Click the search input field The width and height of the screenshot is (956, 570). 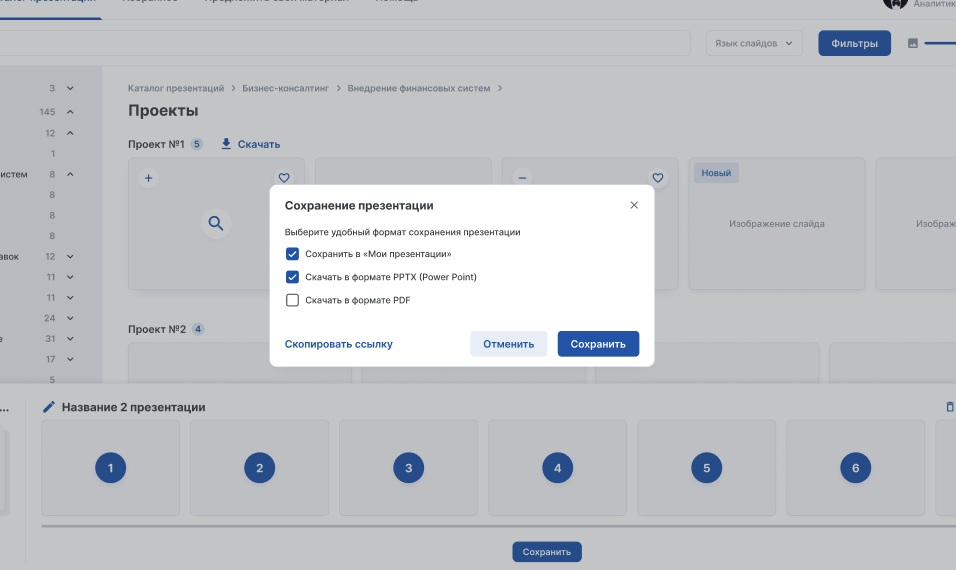[345, 43]
